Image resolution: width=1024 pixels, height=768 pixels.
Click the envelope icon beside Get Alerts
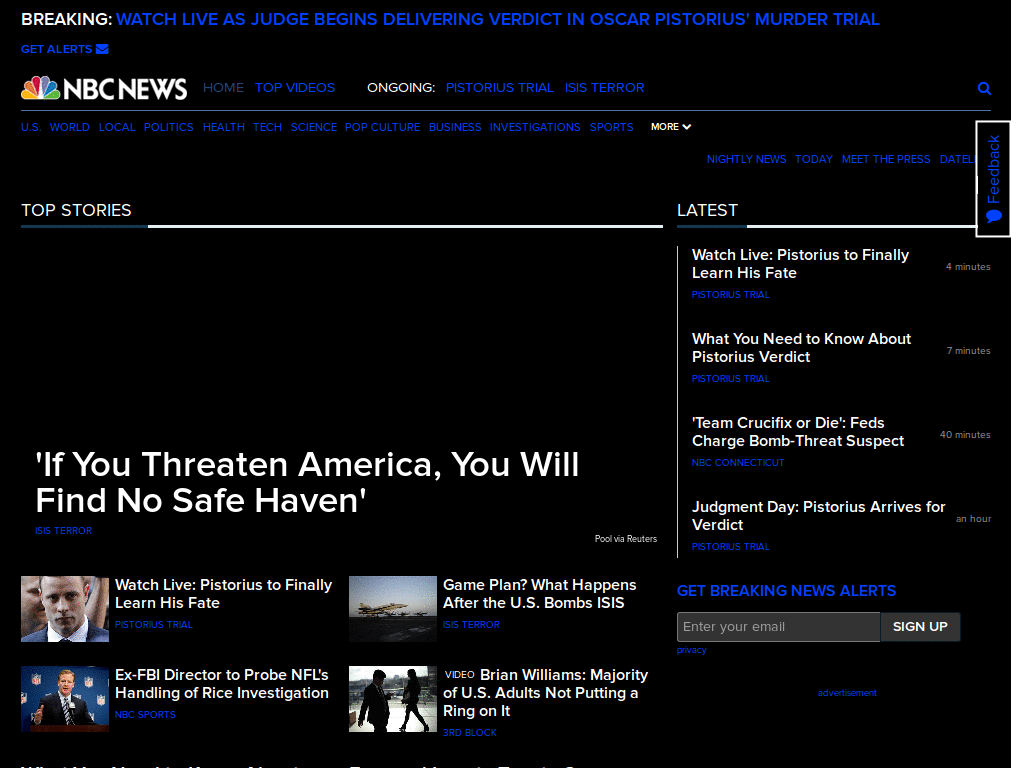pos(102,49)
